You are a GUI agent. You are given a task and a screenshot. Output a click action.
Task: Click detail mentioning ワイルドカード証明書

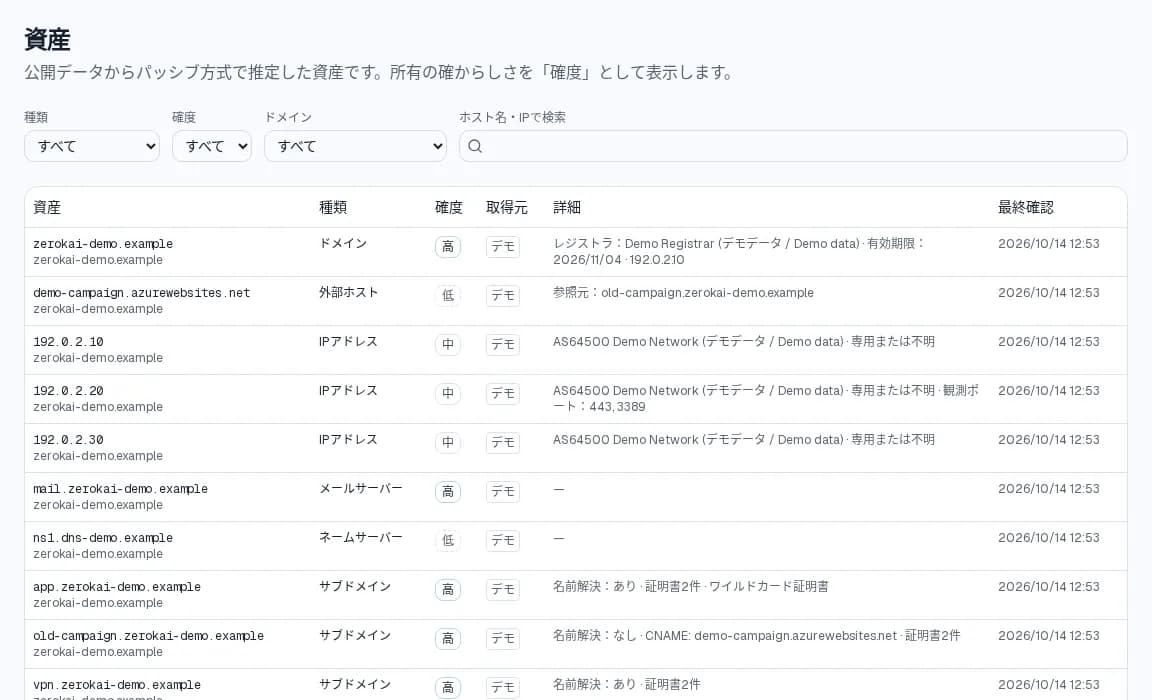click(x=691, y=587)
